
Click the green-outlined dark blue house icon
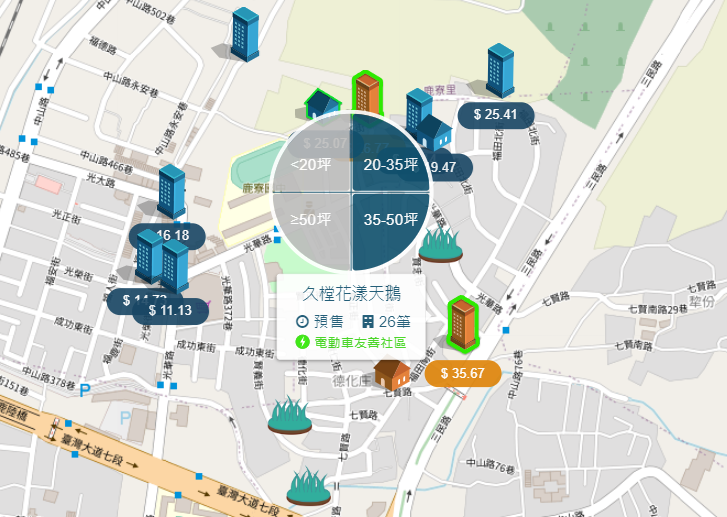click(x=322, y=102)
